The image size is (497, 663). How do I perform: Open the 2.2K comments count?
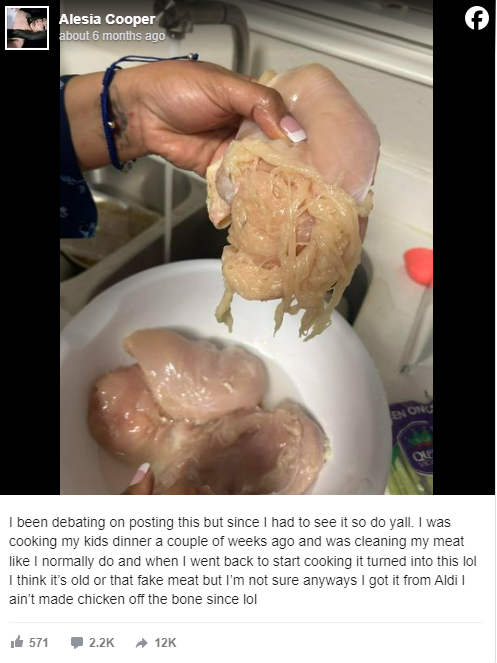tap(102, 643)
